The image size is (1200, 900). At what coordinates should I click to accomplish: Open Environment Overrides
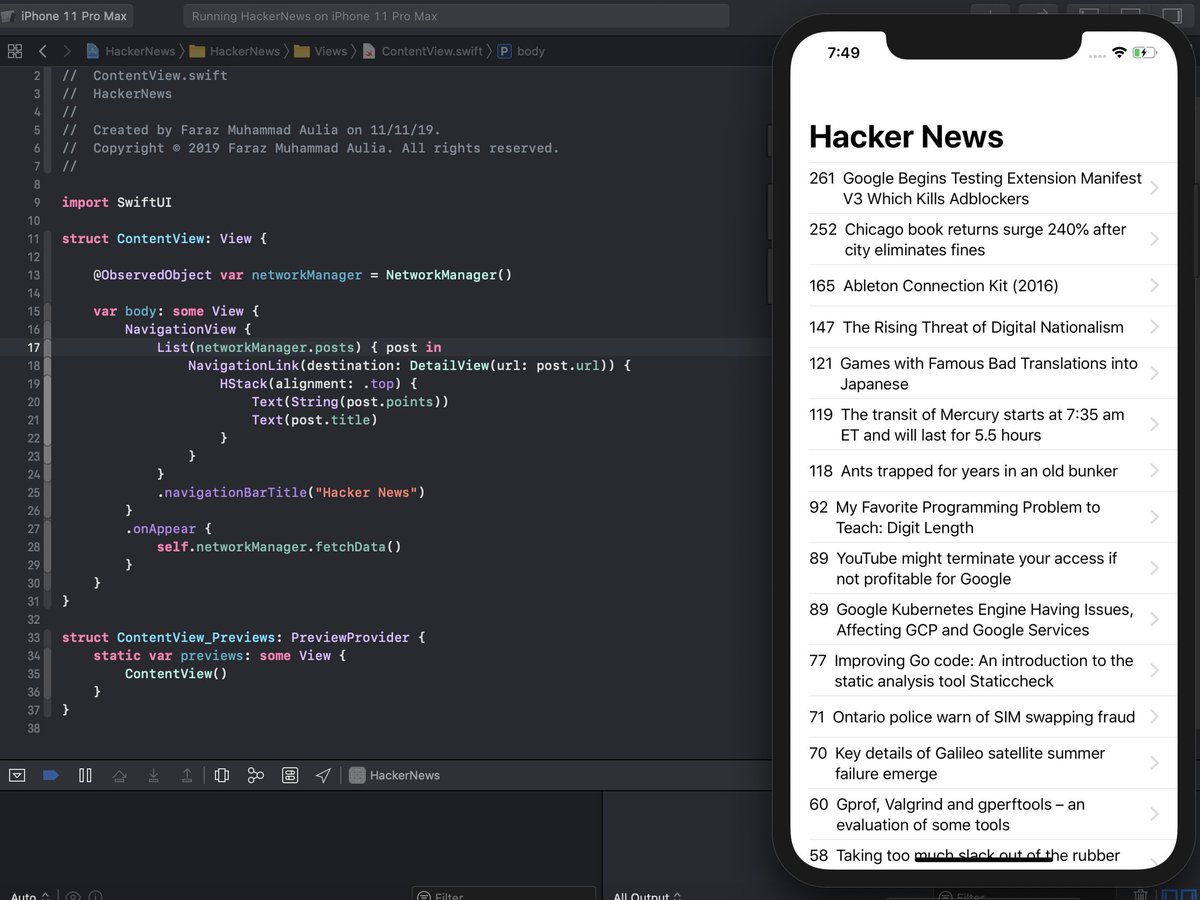[290, 775]
